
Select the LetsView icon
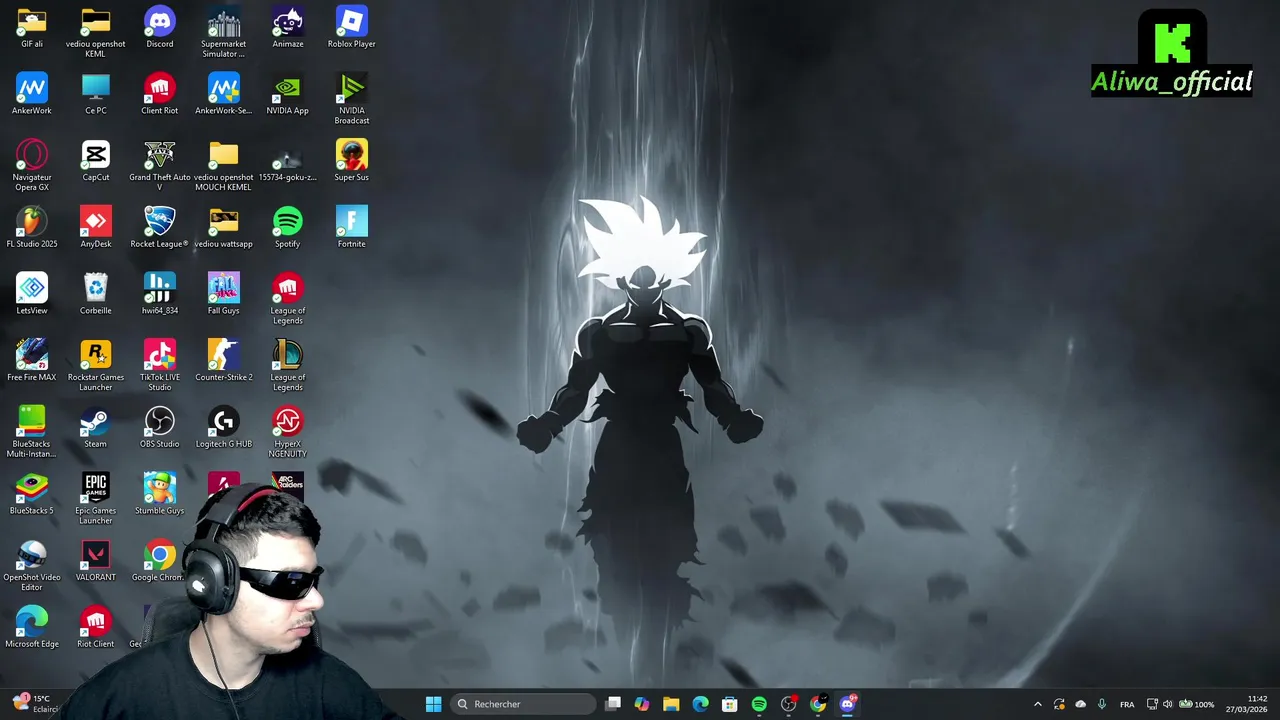[32, 294]
